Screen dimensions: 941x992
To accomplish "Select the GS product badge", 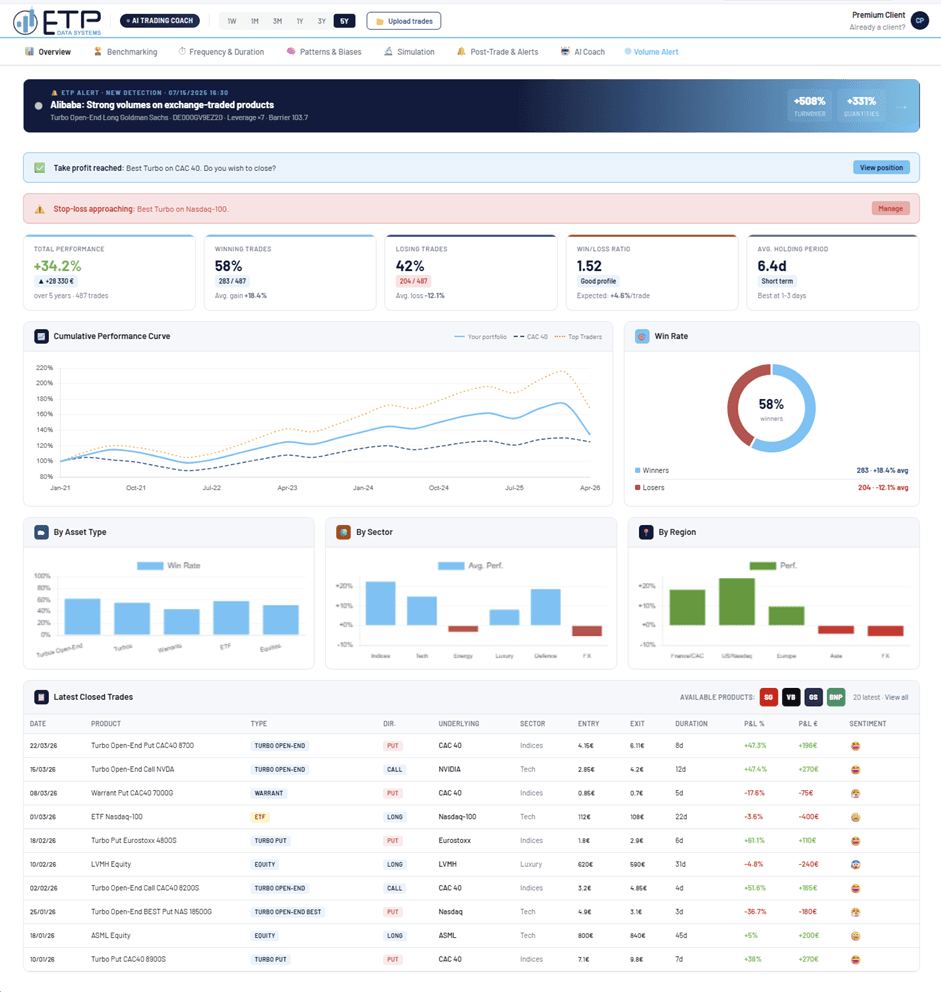I will (814, 697).
